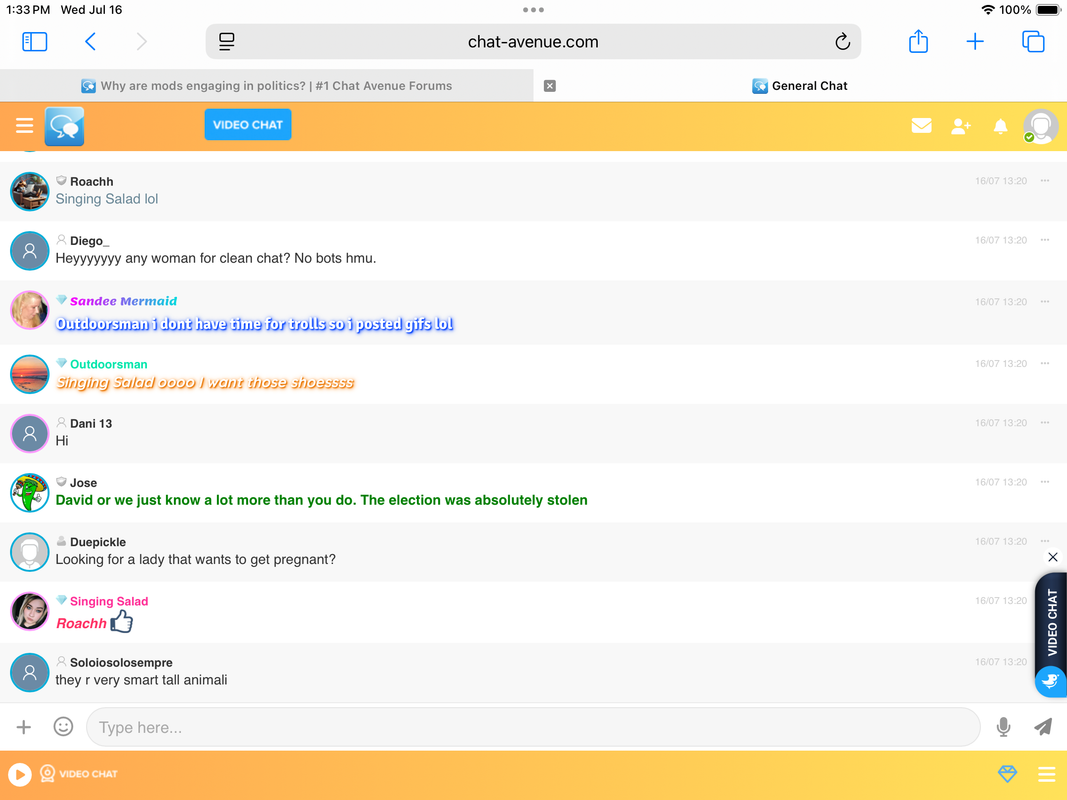Click the username Sandee Mermaid

point(123,301)
